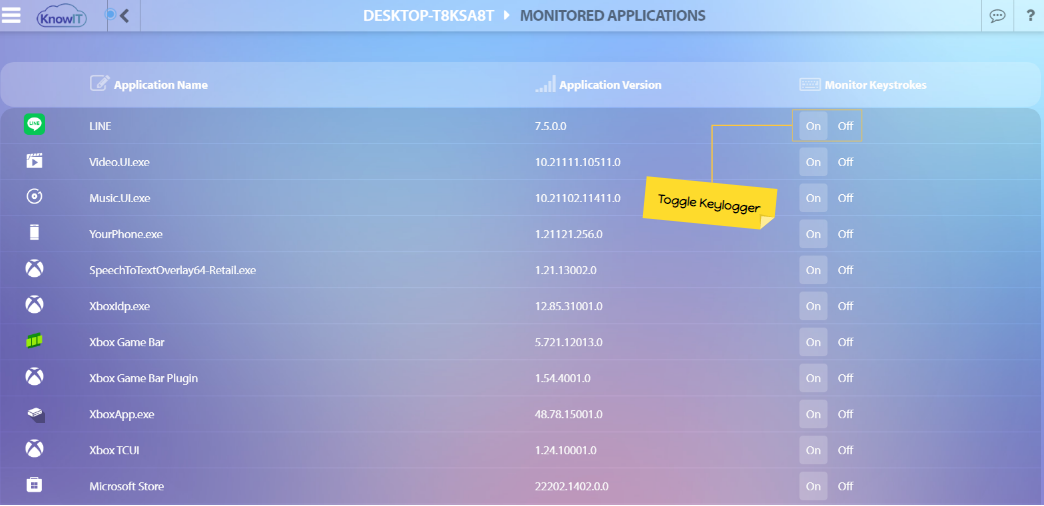Viewport: 1044px width, 506px height.
Task: Click version 1.24.10001.0
Action: (565, 450)
